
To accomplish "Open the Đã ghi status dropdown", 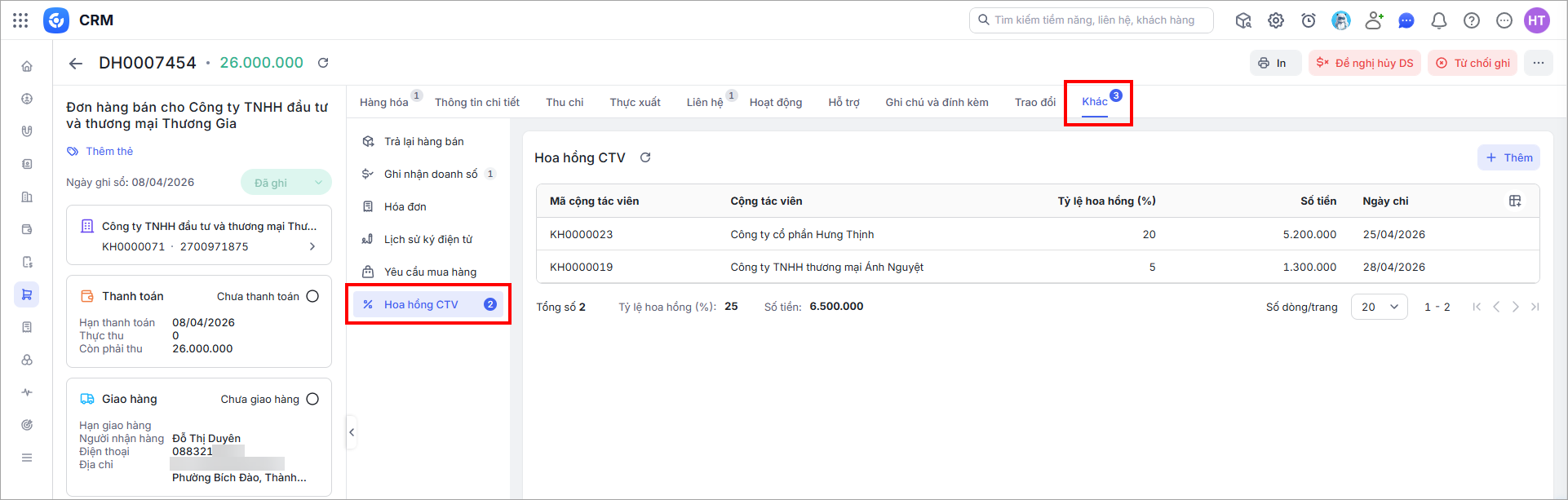I will pyautogui.click(x=286, y=183).
